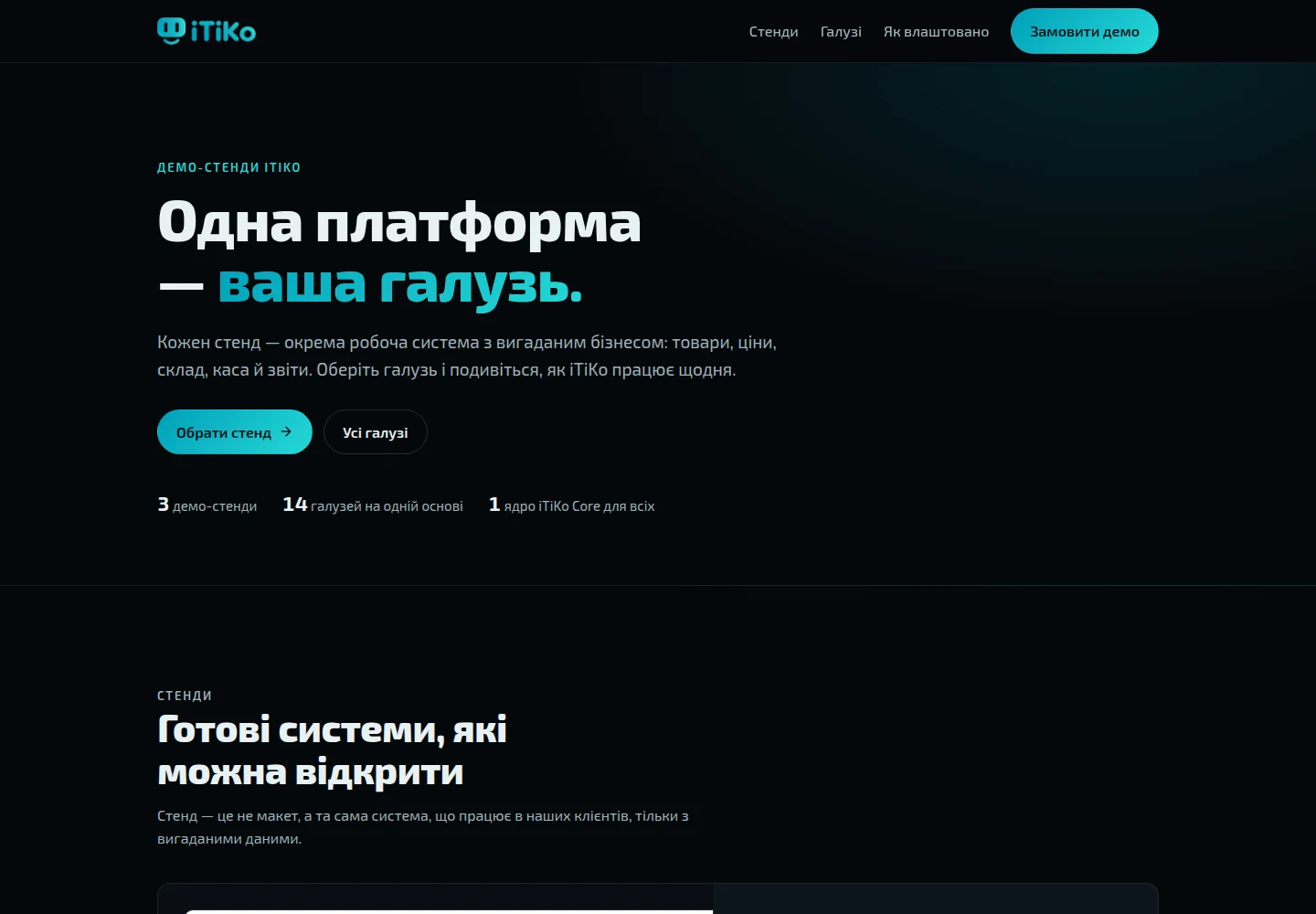Click paragraph starting Кожен стенд — окрема
This screenshot has width=1316, height=914.
[x=467, y=356]
